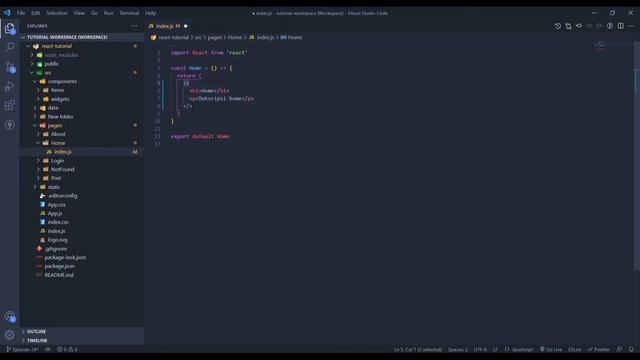Click the open changes compare icon

pyautogui.click(x=568, y=26)
